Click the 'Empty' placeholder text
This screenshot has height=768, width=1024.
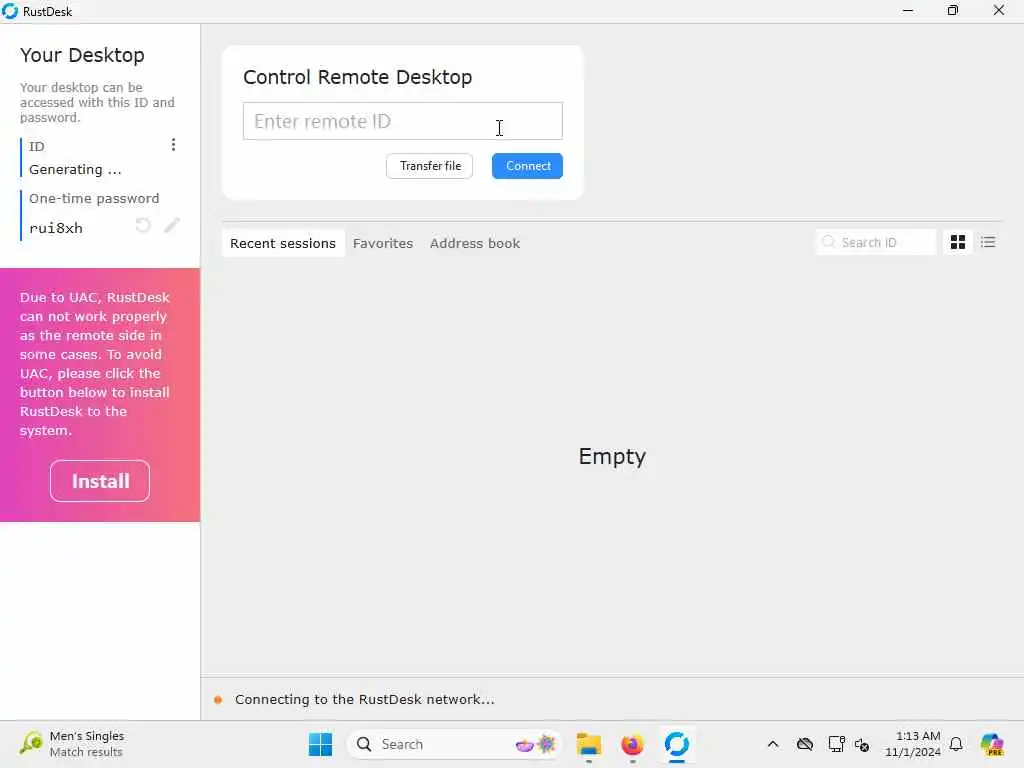pos(612,456)
